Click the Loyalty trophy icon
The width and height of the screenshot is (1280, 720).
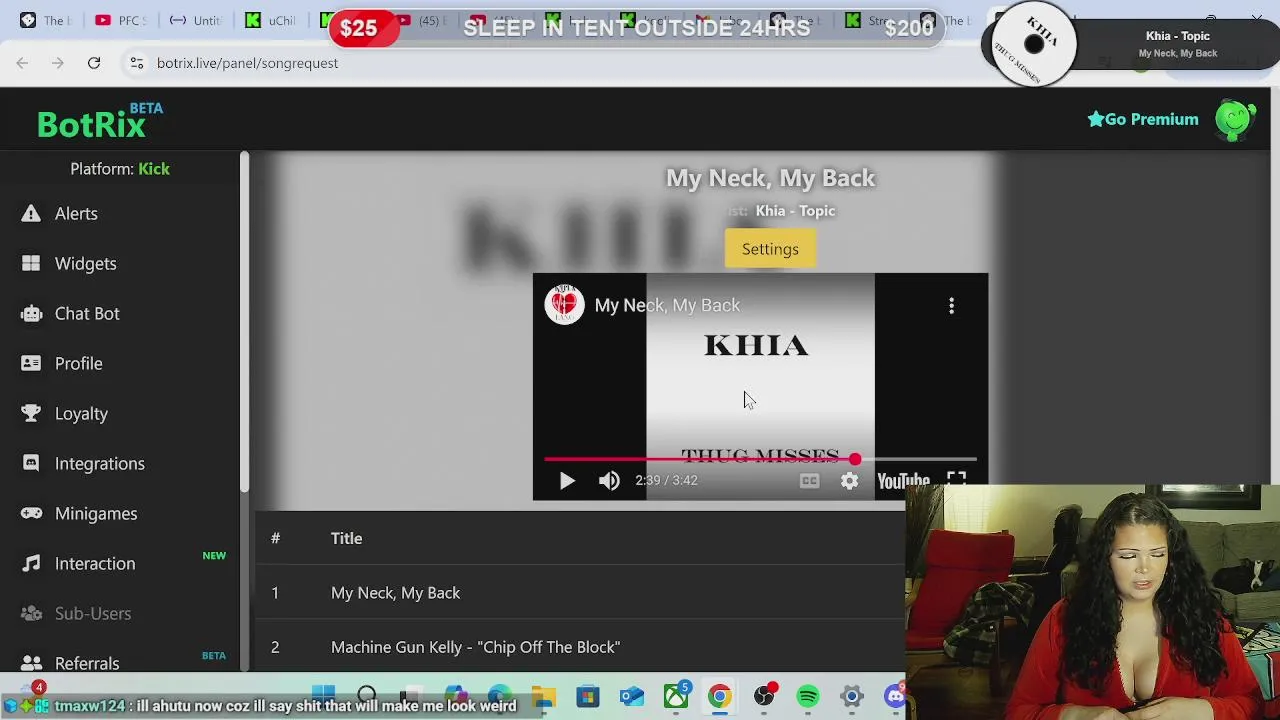[31, 413]
